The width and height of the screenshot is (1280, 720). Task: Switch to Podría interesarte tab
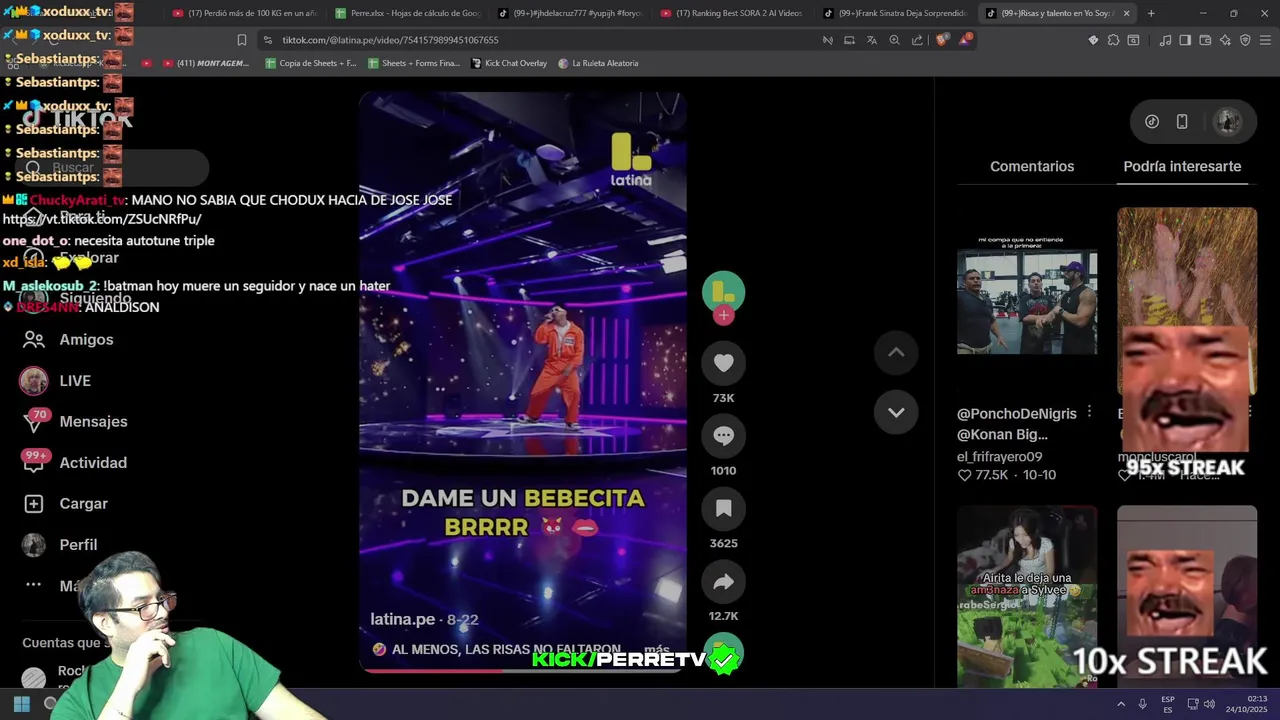click(x=1182, y=166)
